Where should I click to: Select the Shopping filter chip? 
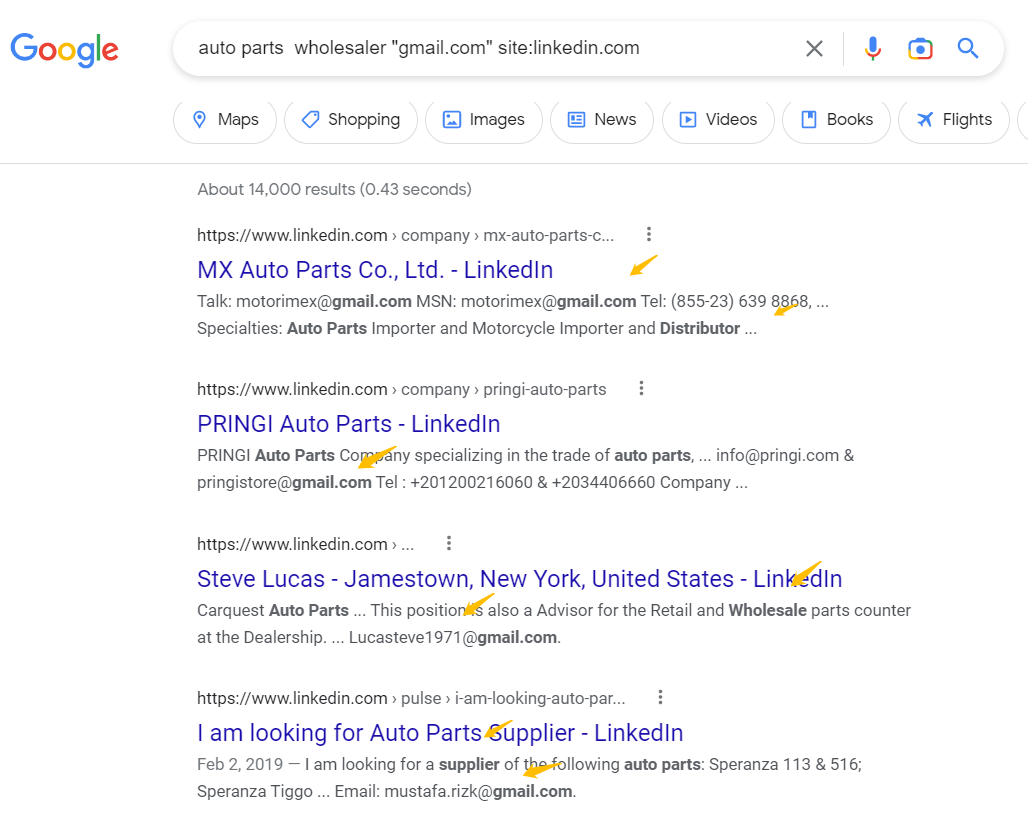pyautogui.click(x=350, y=119)
